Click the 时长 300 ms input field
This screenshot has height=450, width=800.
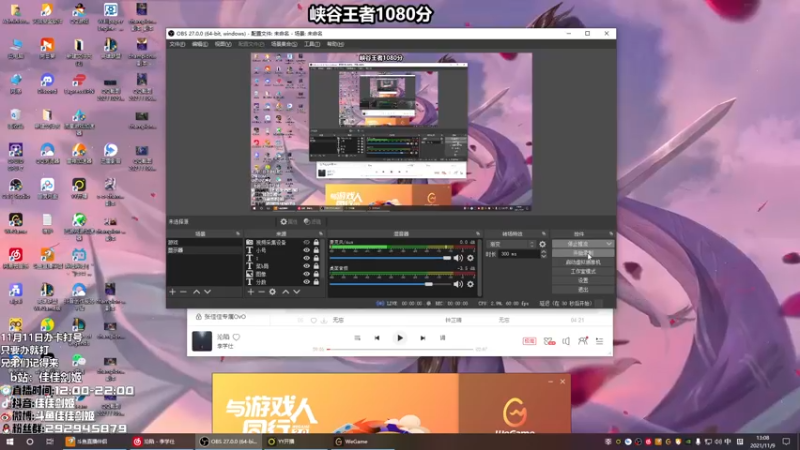pos(519,254)
